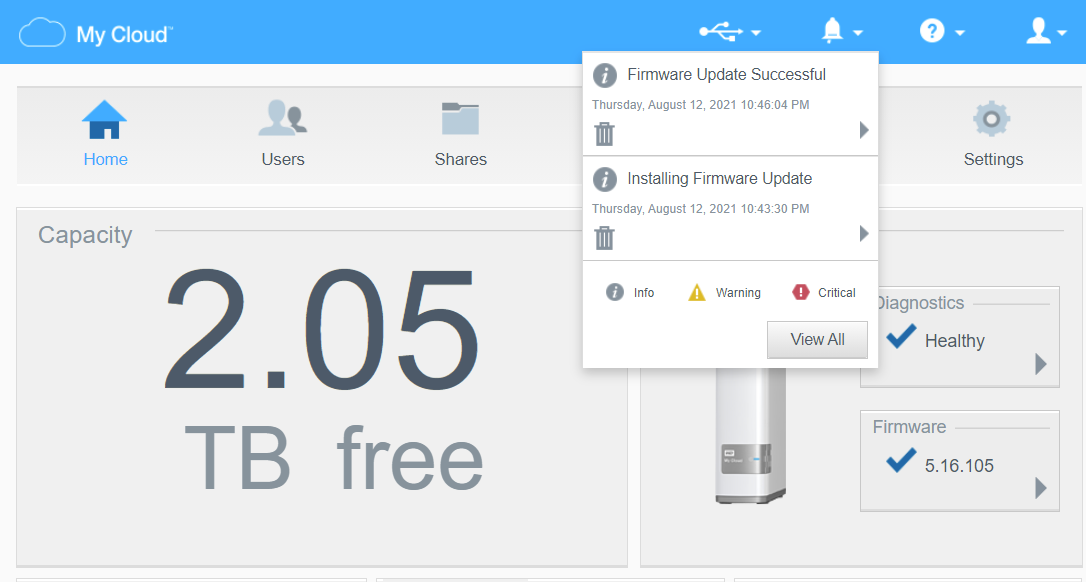The image size is (1086, 582).
Task: Click the Firmware panel heading
Action: [x=909, y=427]
